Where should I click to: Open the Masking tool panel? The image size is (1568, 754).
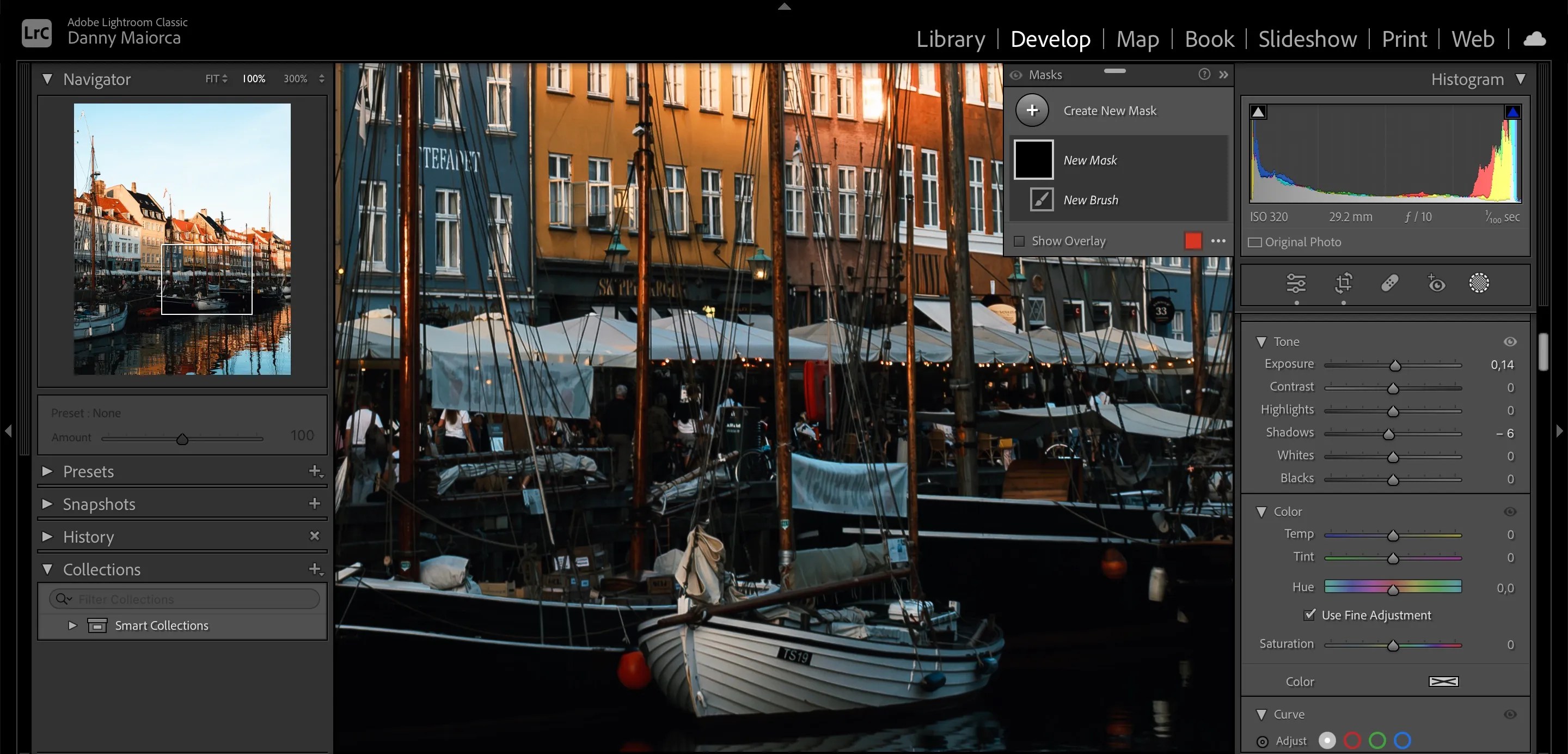pyautogui.click(x=1479, y=283)
